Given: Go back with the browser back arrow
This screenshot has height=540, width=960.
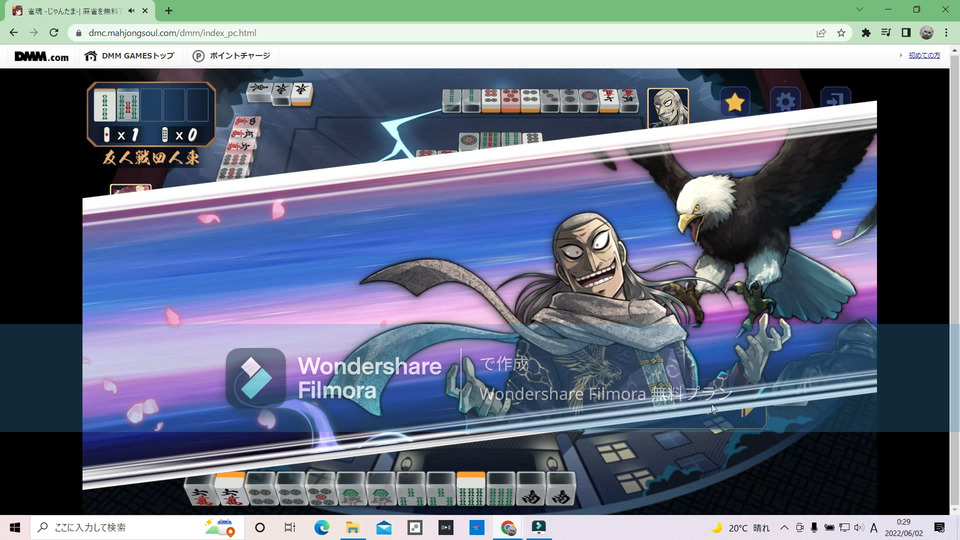Looking at the screenshot, I should click(13, 32).
